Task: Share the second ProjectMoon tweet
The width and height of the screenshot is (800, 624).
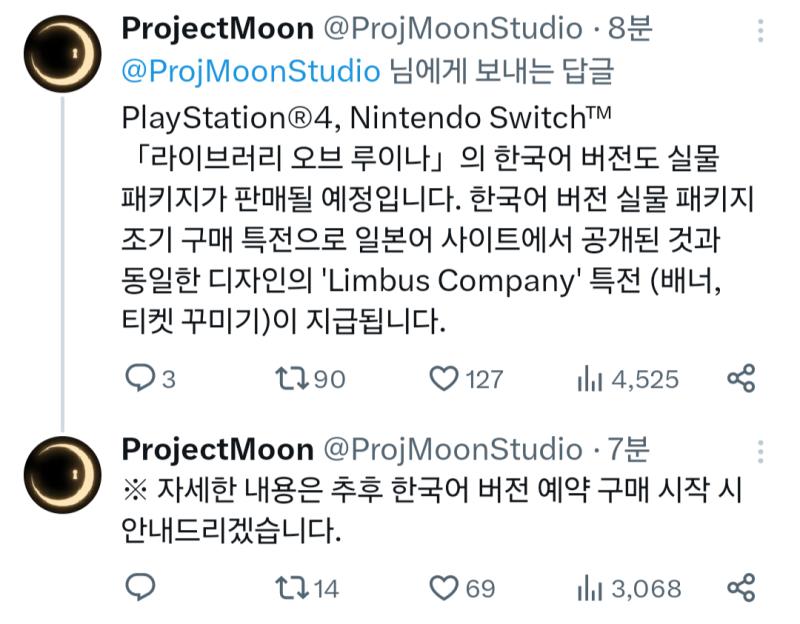Action: tap(740, 587)
